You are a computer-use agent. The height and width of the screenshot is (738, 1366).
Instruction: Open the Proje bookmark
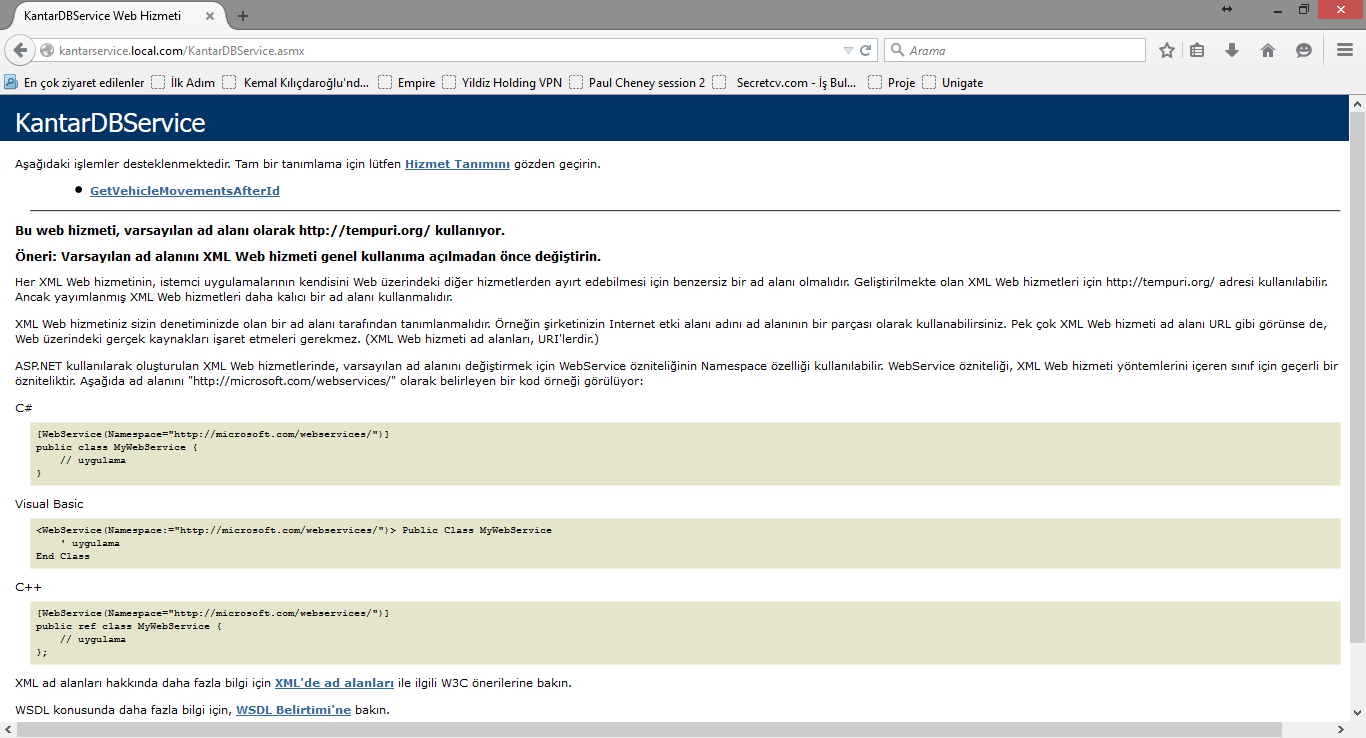point(892,83)
